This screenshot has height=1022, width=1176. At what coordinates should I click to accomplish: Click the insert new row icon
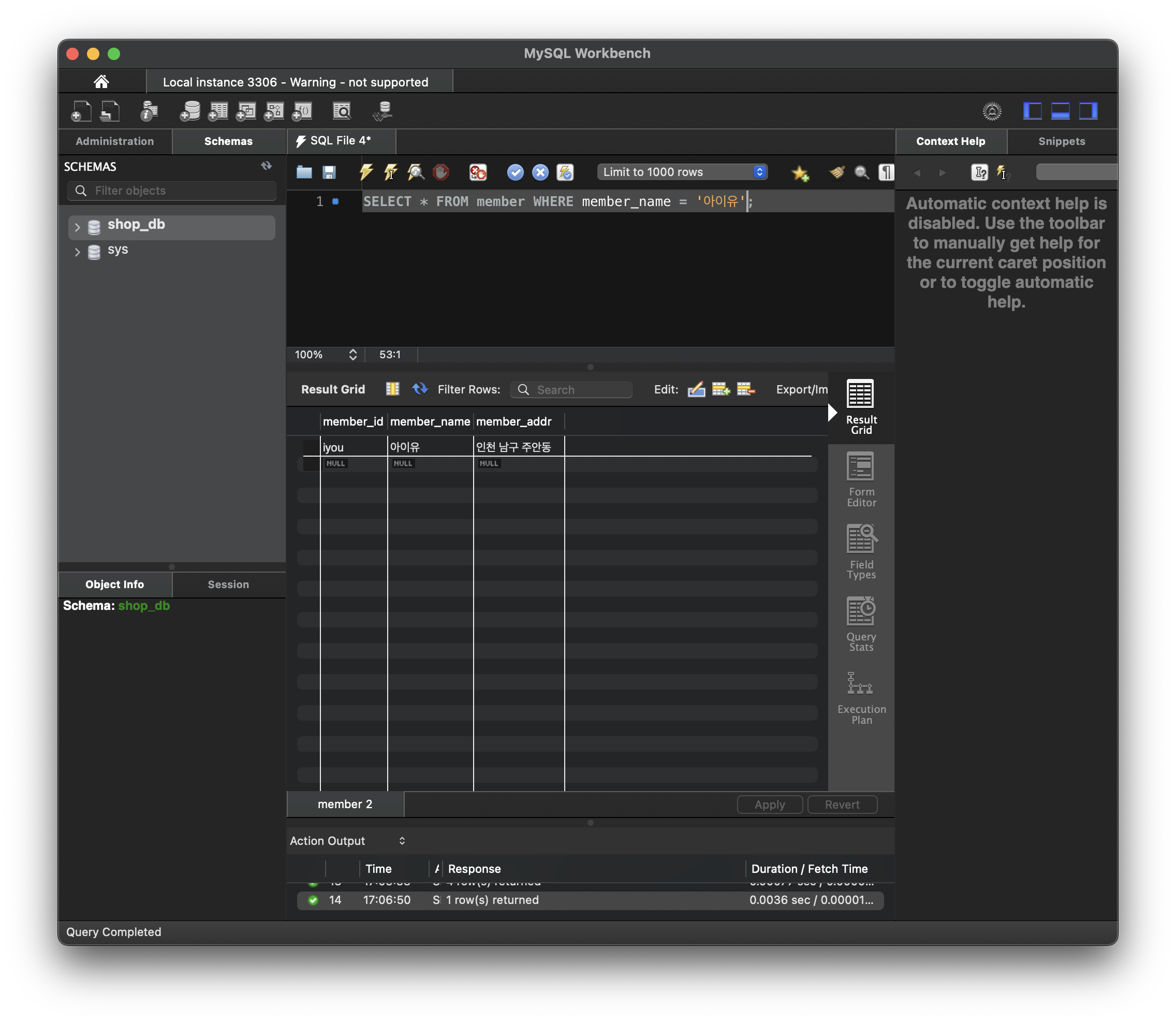tap(721, 389)
